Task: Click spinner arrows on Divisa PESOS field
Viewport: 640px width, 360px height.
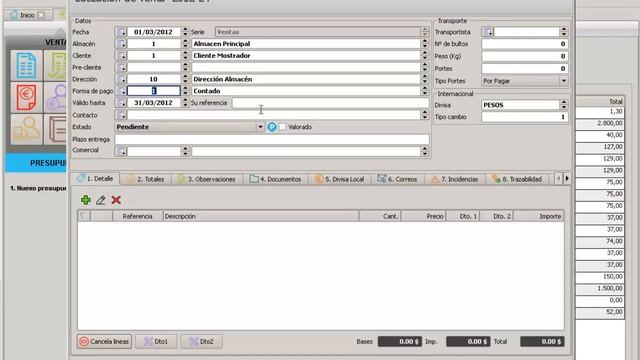Action: 564,105
